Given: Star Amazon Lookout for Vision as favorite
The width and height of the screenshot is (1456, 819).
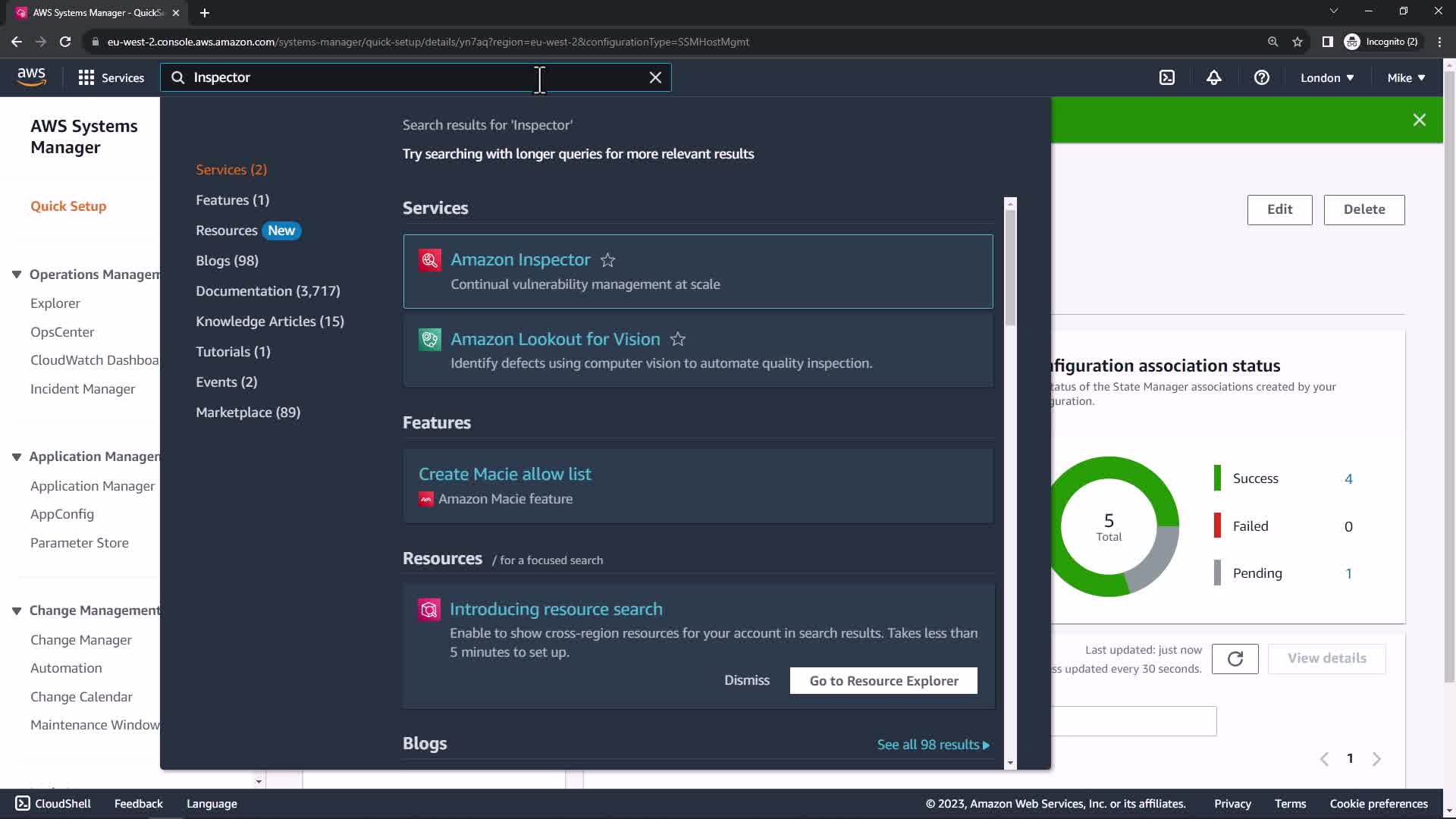Looking at the screenshot, I should coord(678,339).
